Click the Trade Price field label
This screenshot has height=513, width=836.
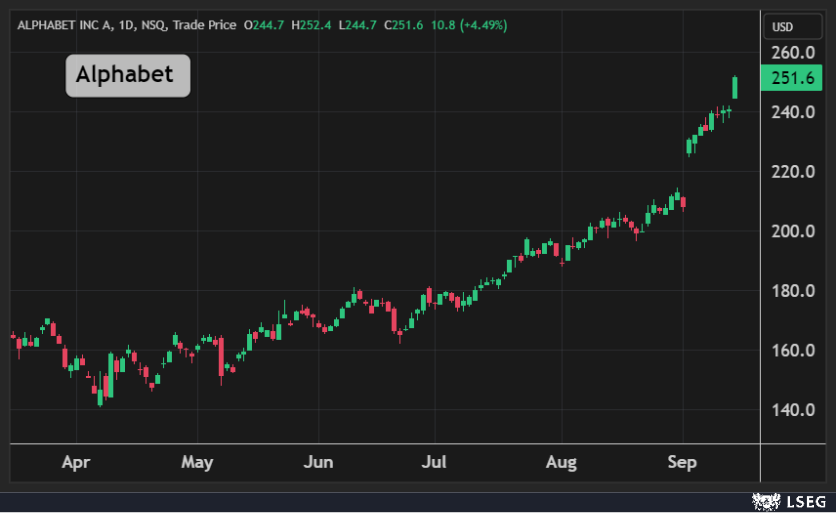[203, 25]
